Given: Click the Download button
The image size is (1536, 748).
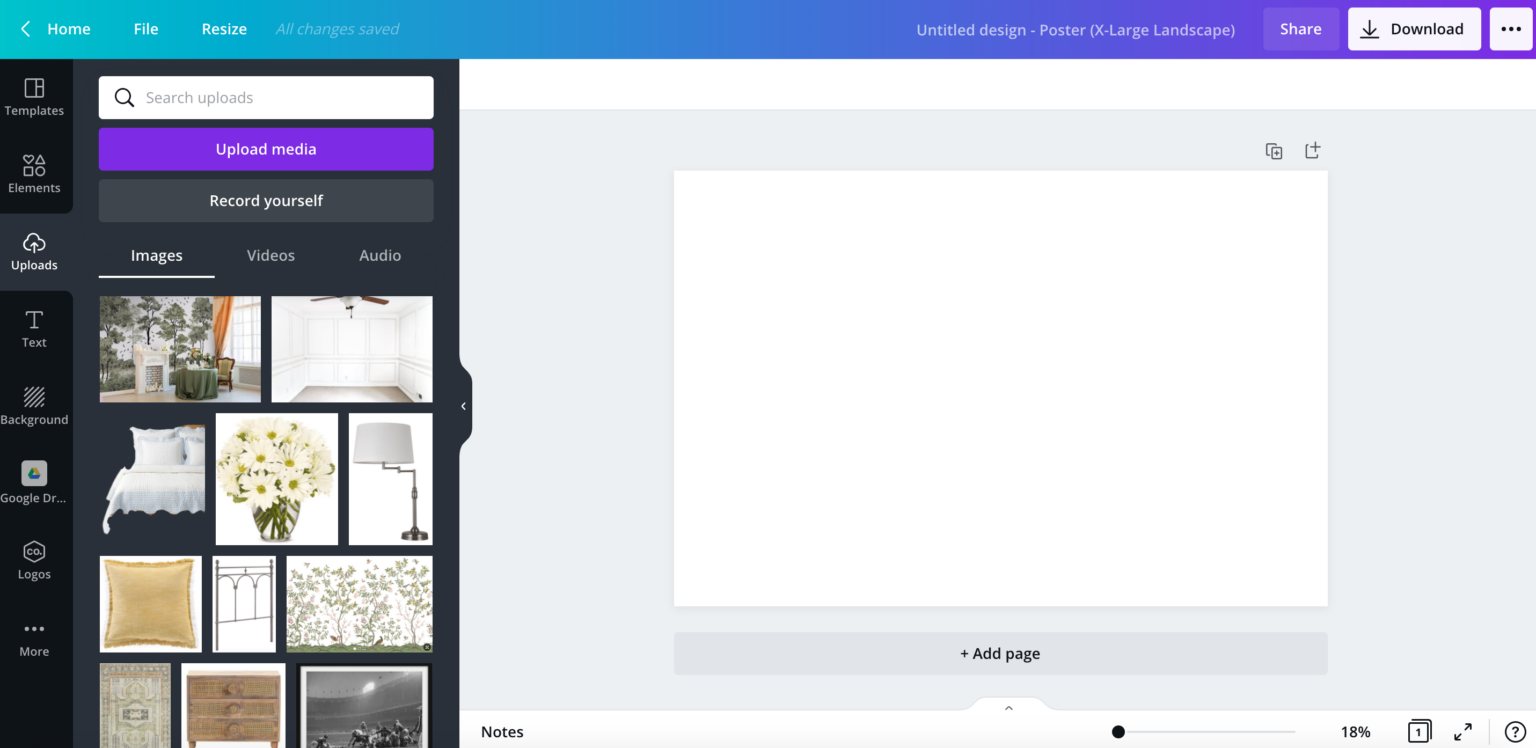Looking at the screenshot, I should (1413, 29).
